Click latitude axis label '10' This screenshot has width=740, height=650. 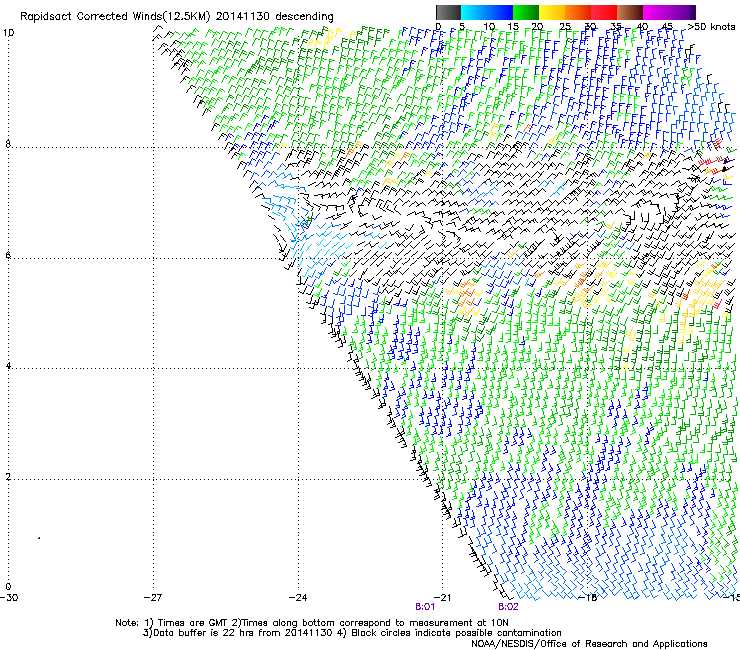[8, 33]
